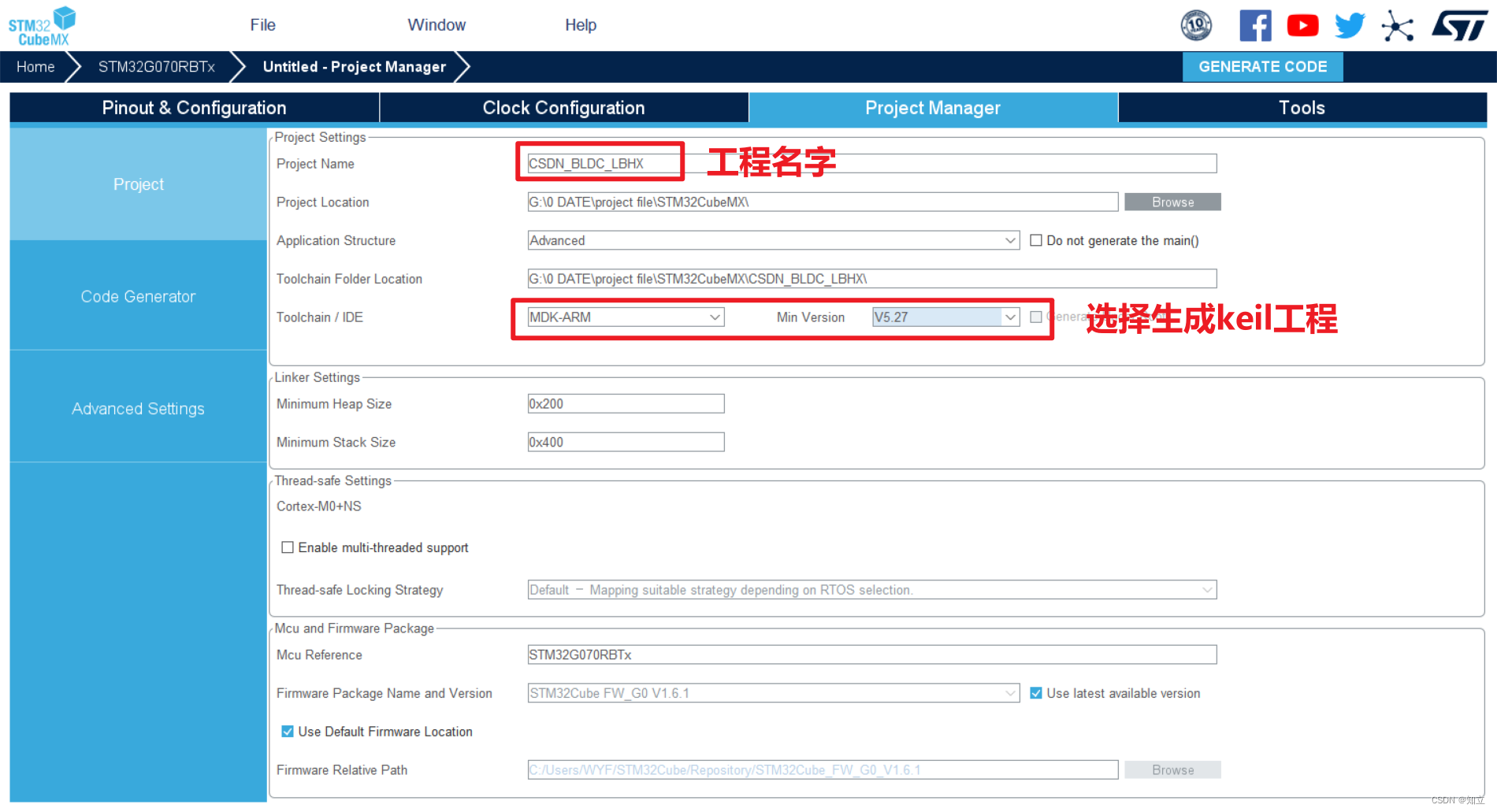The width and height of the screenshot is (1497, 812).
Task: Enable multi-threaded support checkbox
Action: 288,547
